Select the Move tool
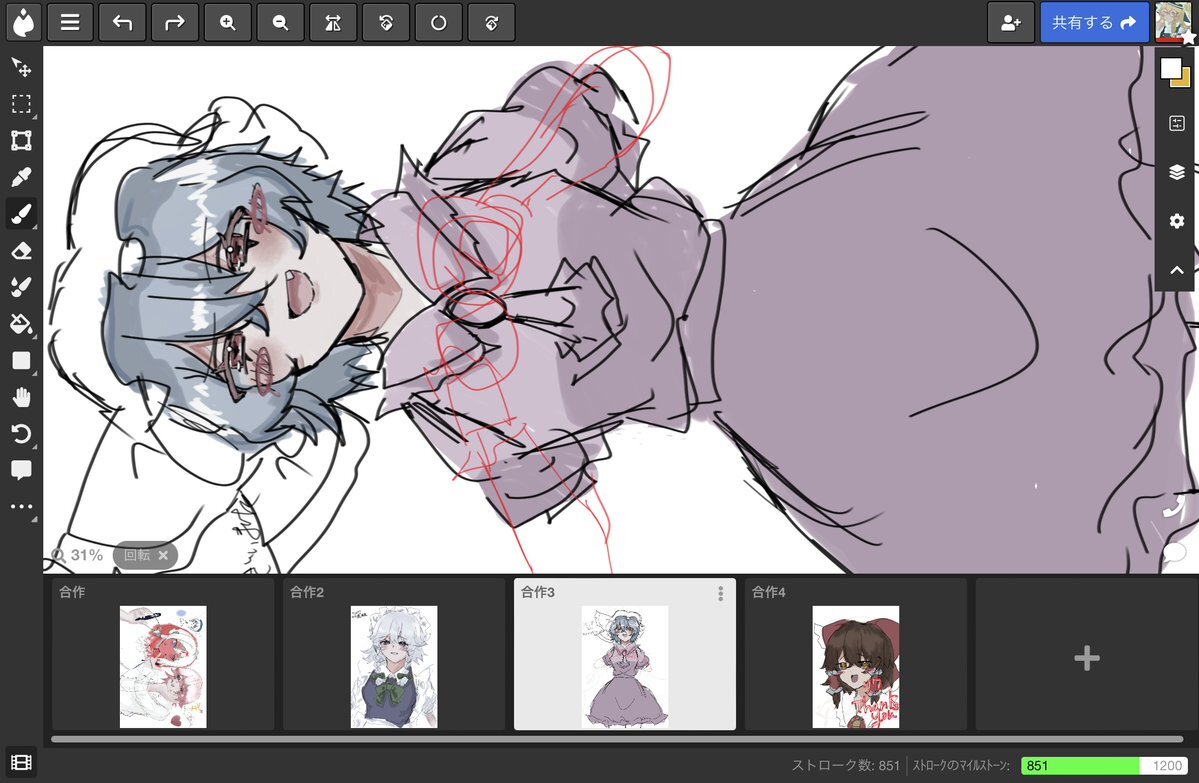The image size is (1199, 783). [21, 67]
